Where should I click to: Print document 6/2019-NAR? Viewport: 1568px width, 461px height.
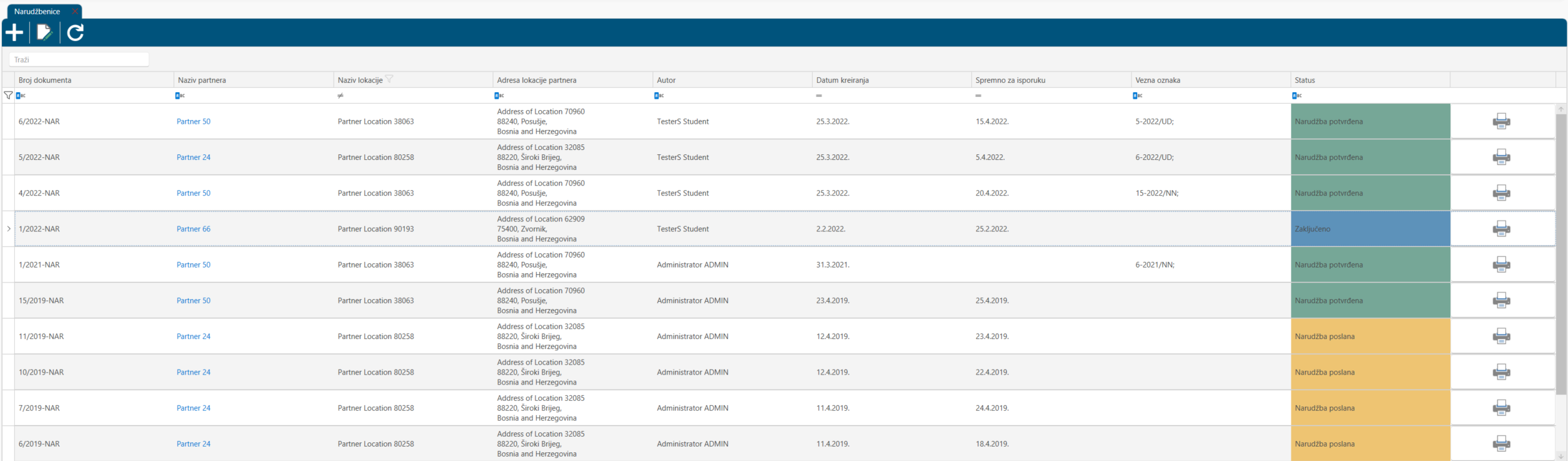pyautogui.click(x=1501, y=444)
